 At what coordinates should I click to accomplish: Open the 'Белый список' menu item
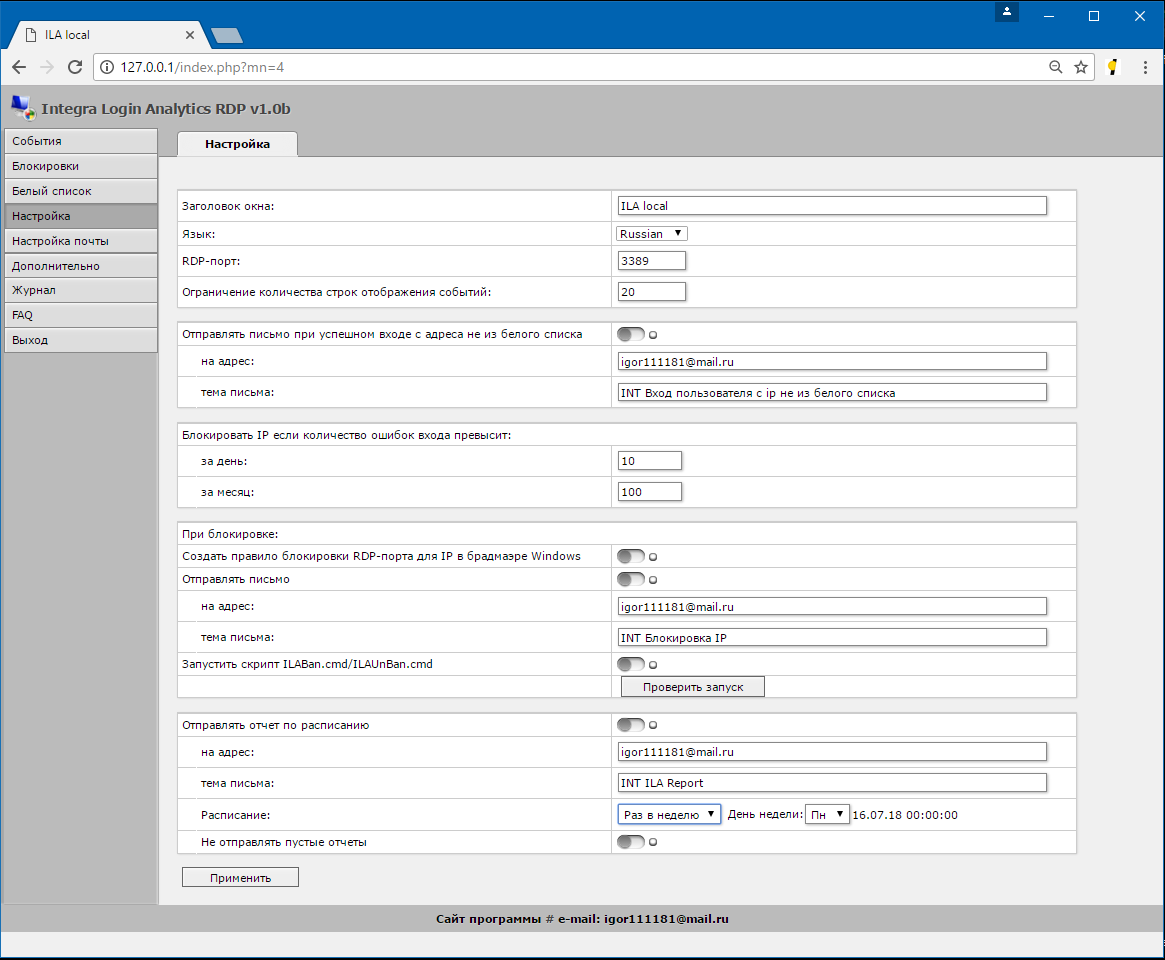(x=80, y=191)
